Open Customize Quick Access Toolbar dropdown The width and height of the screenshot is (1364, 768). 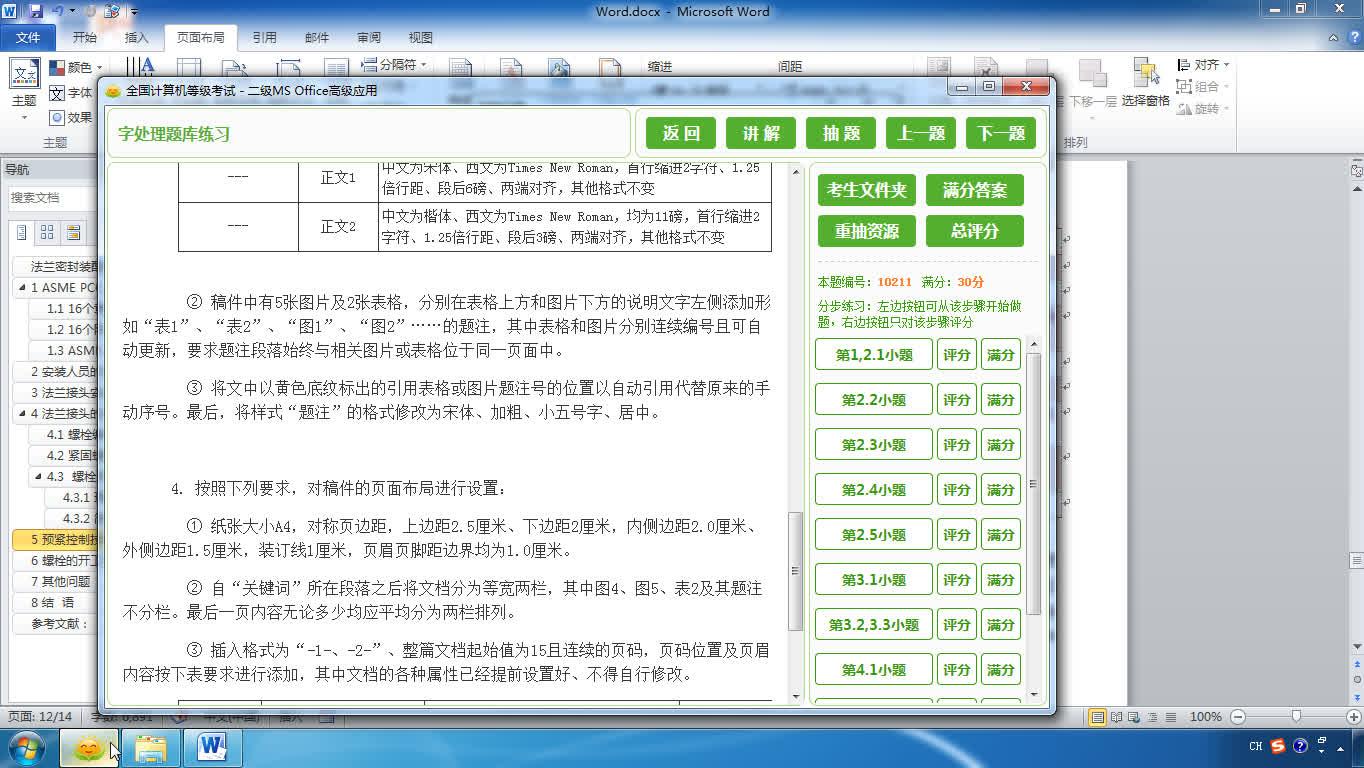click(135, 12)
